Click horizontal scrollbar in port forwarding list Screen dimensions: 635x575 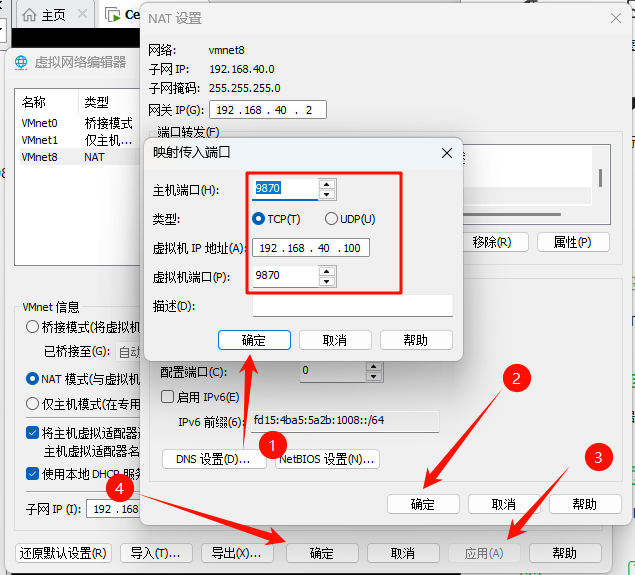click(511, 215)
